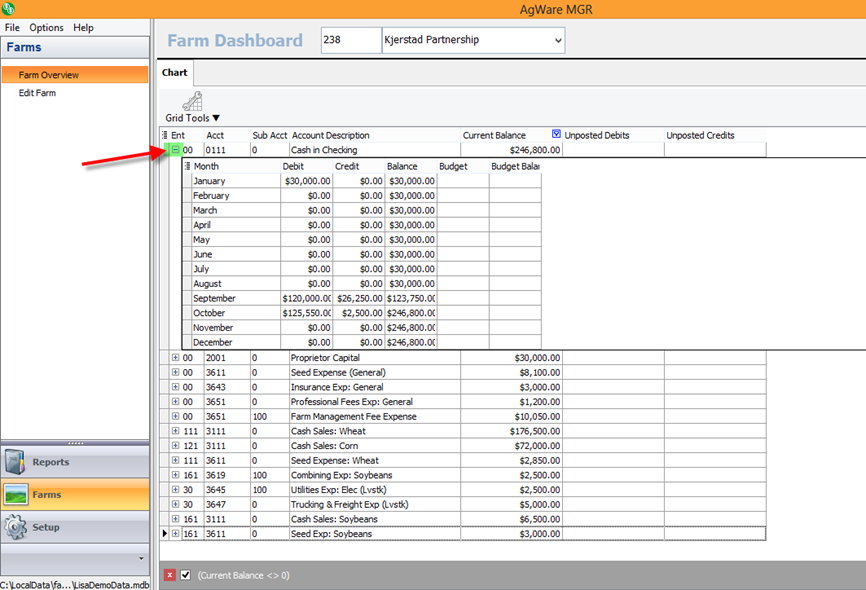Select Farm Overview in sidebar
866x590 pixels.
tap(48, 75)
